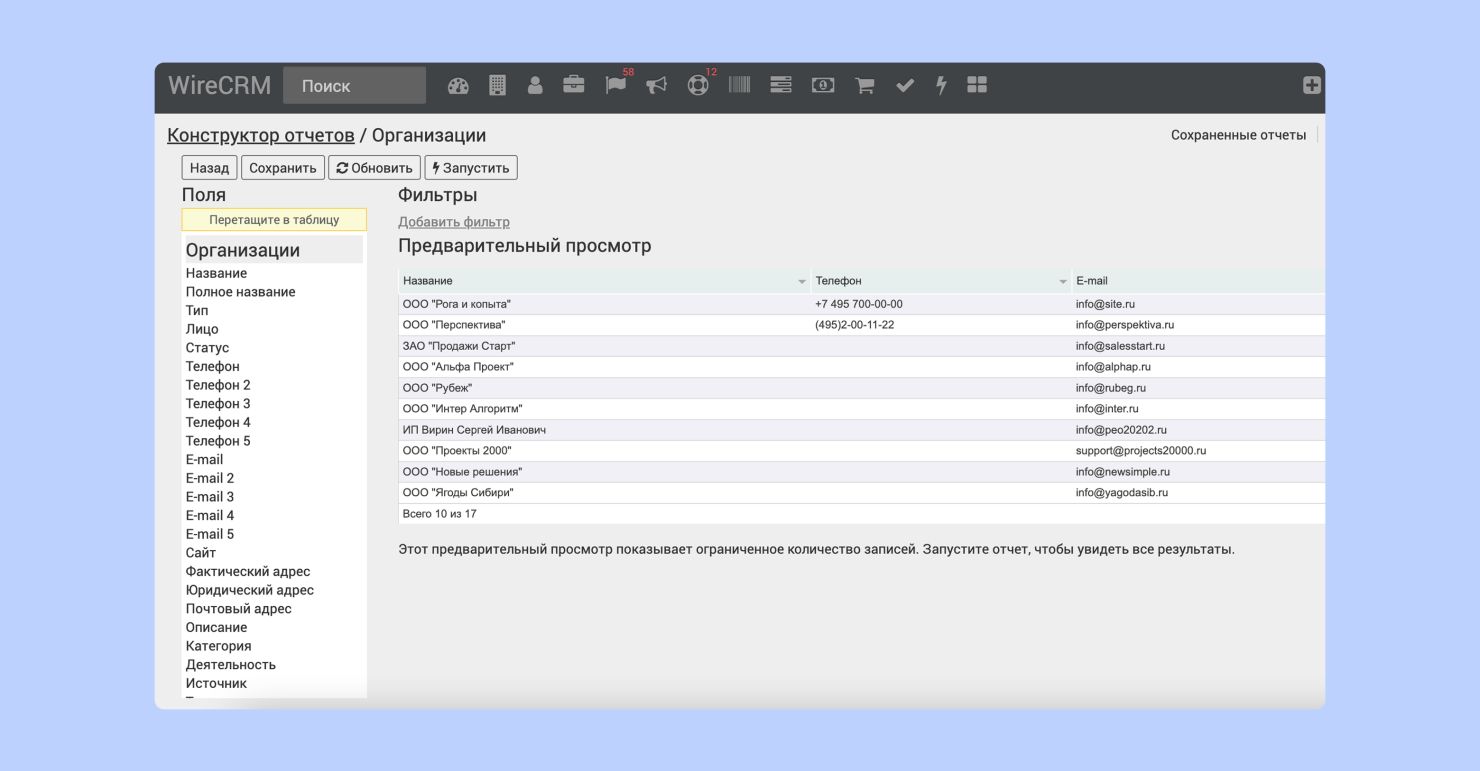
Task: Select the Юридический адрес field
Action: (x=249, y=590)
